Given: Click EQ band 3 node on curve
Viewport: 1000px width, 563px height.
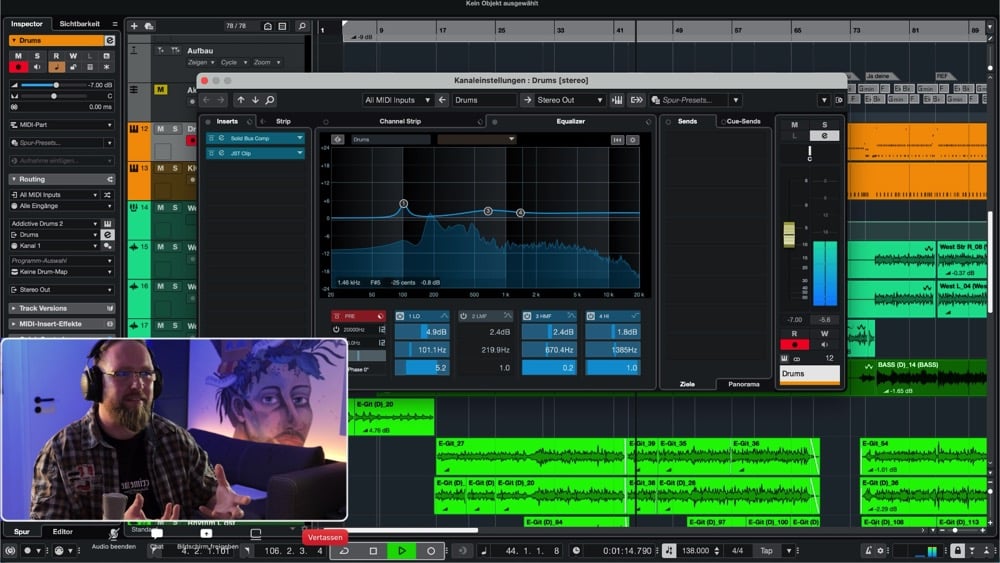Looking at the screenshot, I should coord(488,211).
